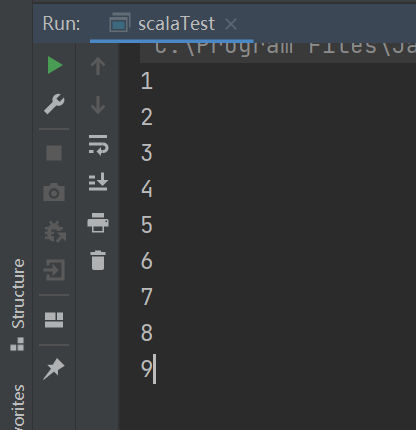
Task: Click the scalaTest tab window icon
Action: 120,23
